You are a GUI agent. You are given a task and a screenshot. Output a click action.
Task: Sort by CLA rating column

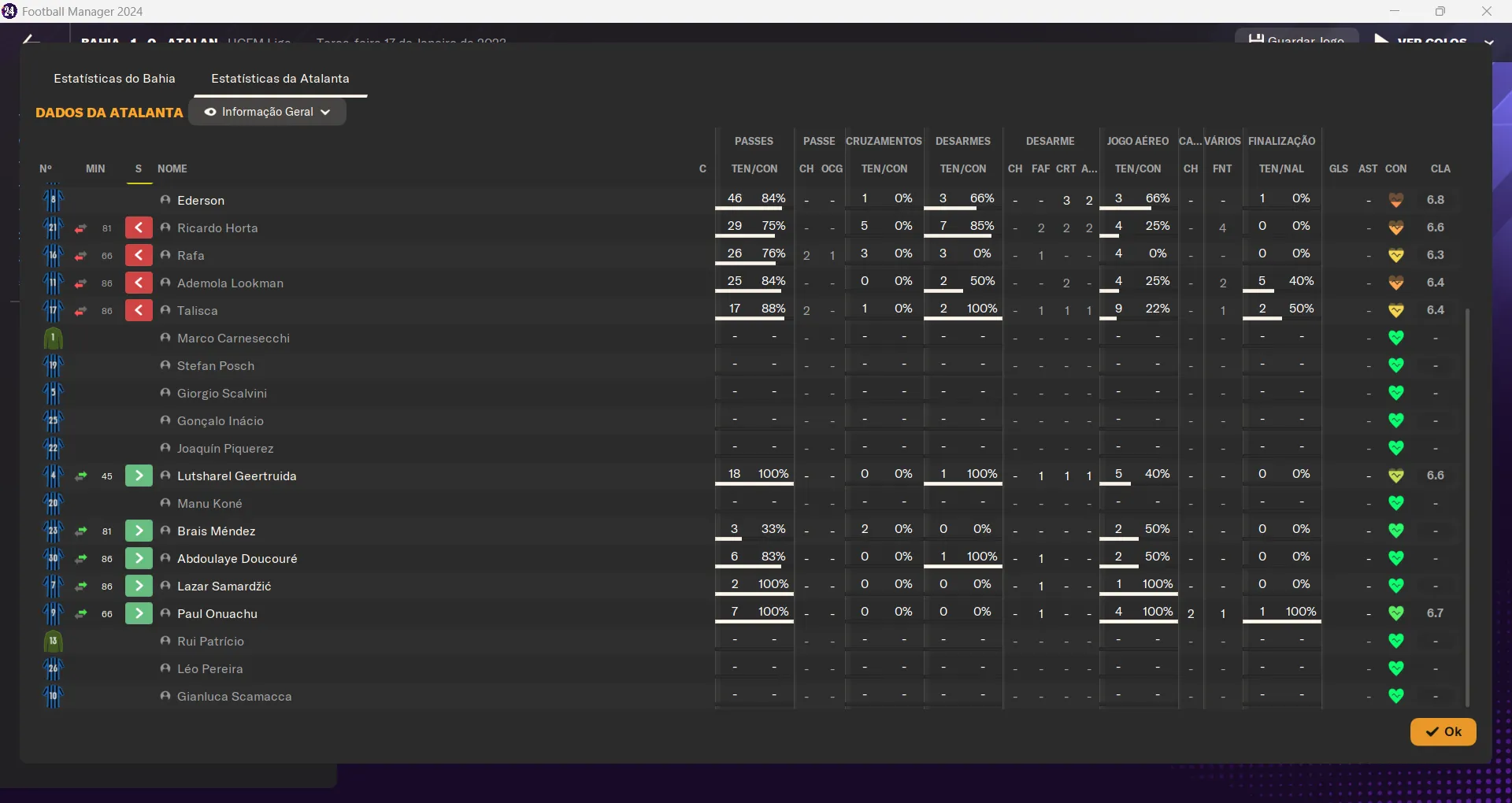[x=1440, y=168]
